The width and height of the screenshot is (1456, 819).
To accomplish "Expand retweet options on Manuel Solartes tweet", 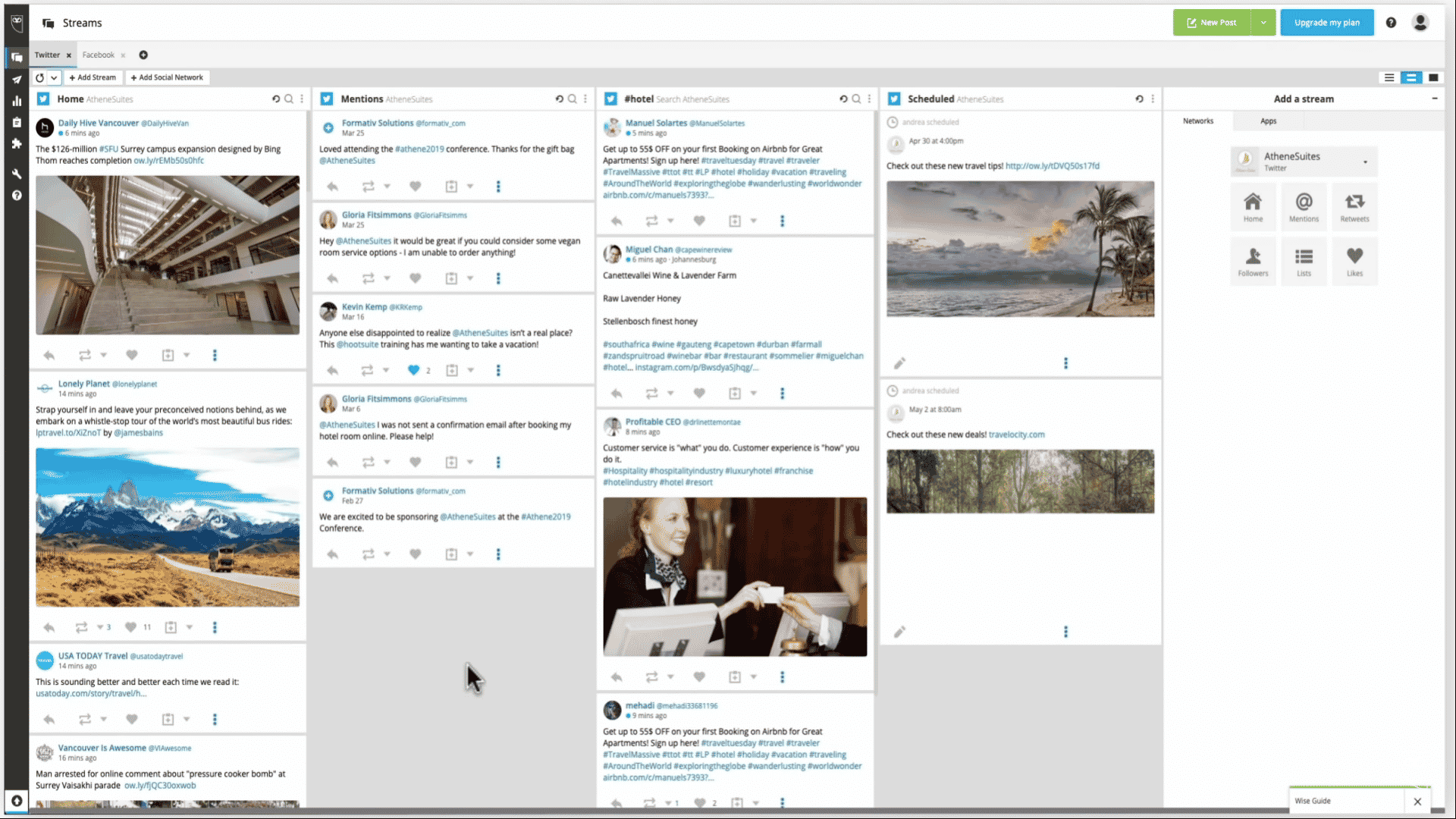I will pyautogui.click(x=670, y=221).
